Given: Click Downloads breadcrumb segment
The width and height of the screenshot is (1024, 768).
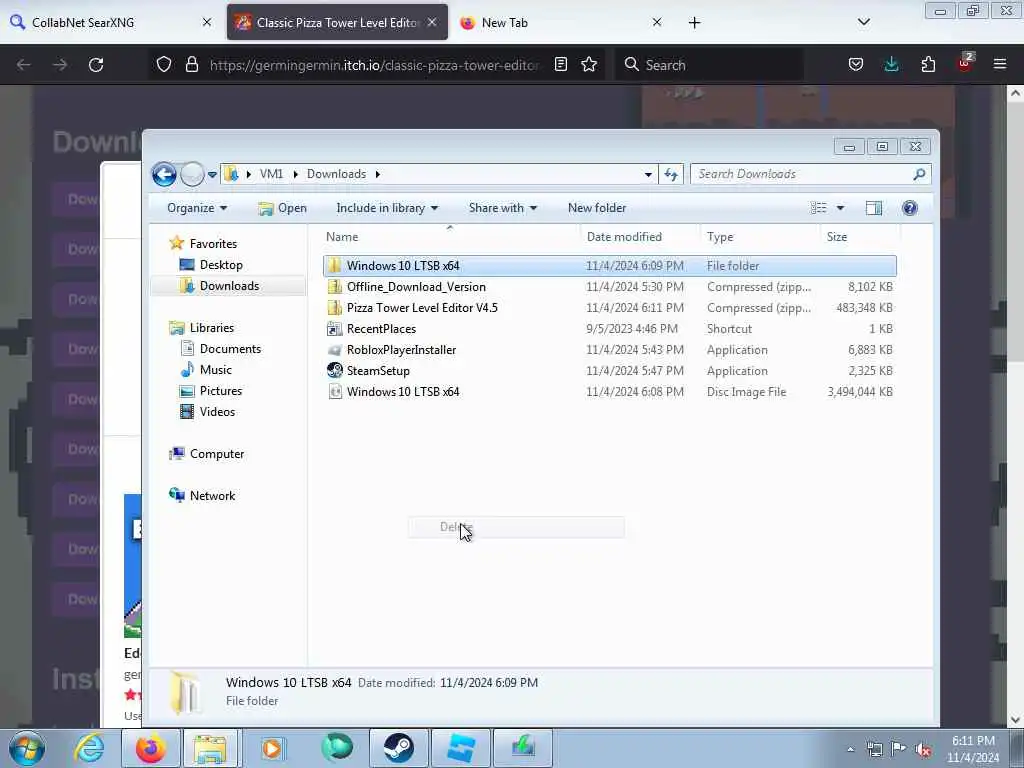Looking at the screenshot, I should pyautogui.click(x=336, y=174).
